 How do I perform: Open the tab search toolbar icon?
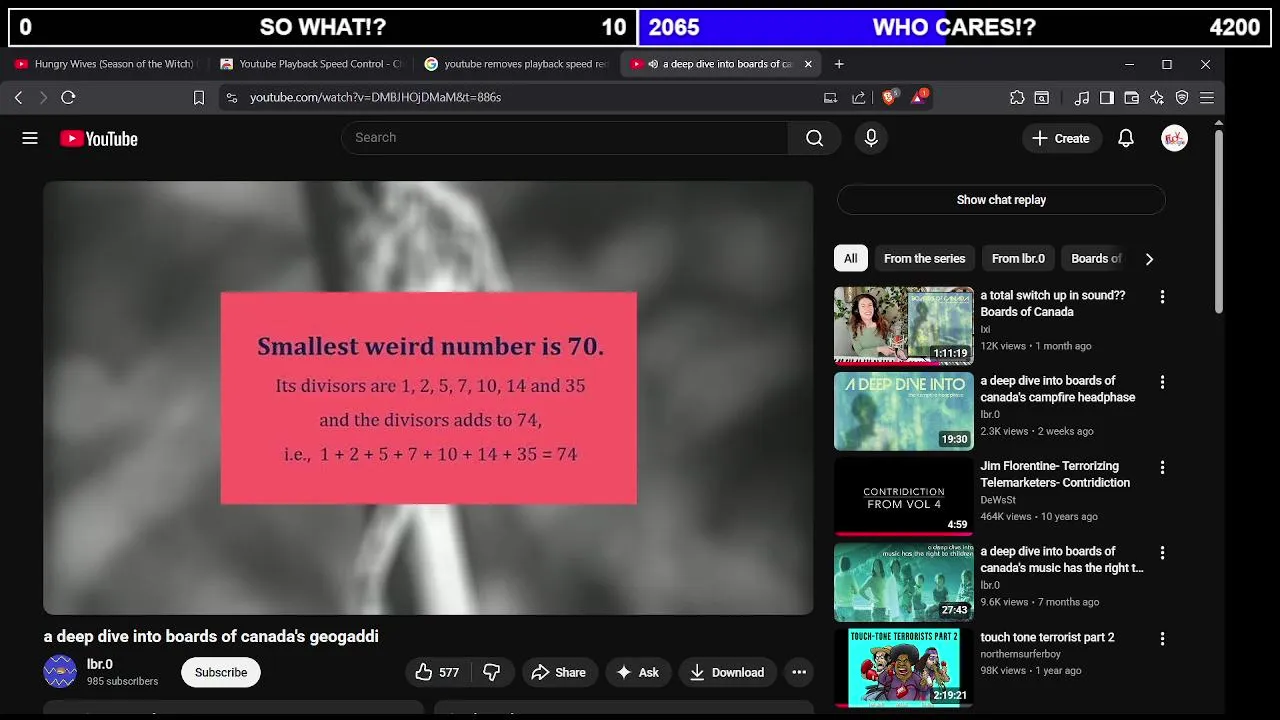click(x=1041, y=97)
